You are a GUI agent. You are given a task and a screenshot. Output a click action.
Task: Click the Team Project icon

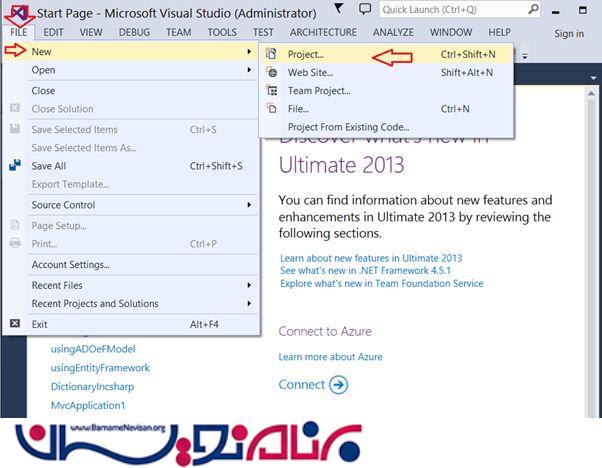(x=272, y=91)
